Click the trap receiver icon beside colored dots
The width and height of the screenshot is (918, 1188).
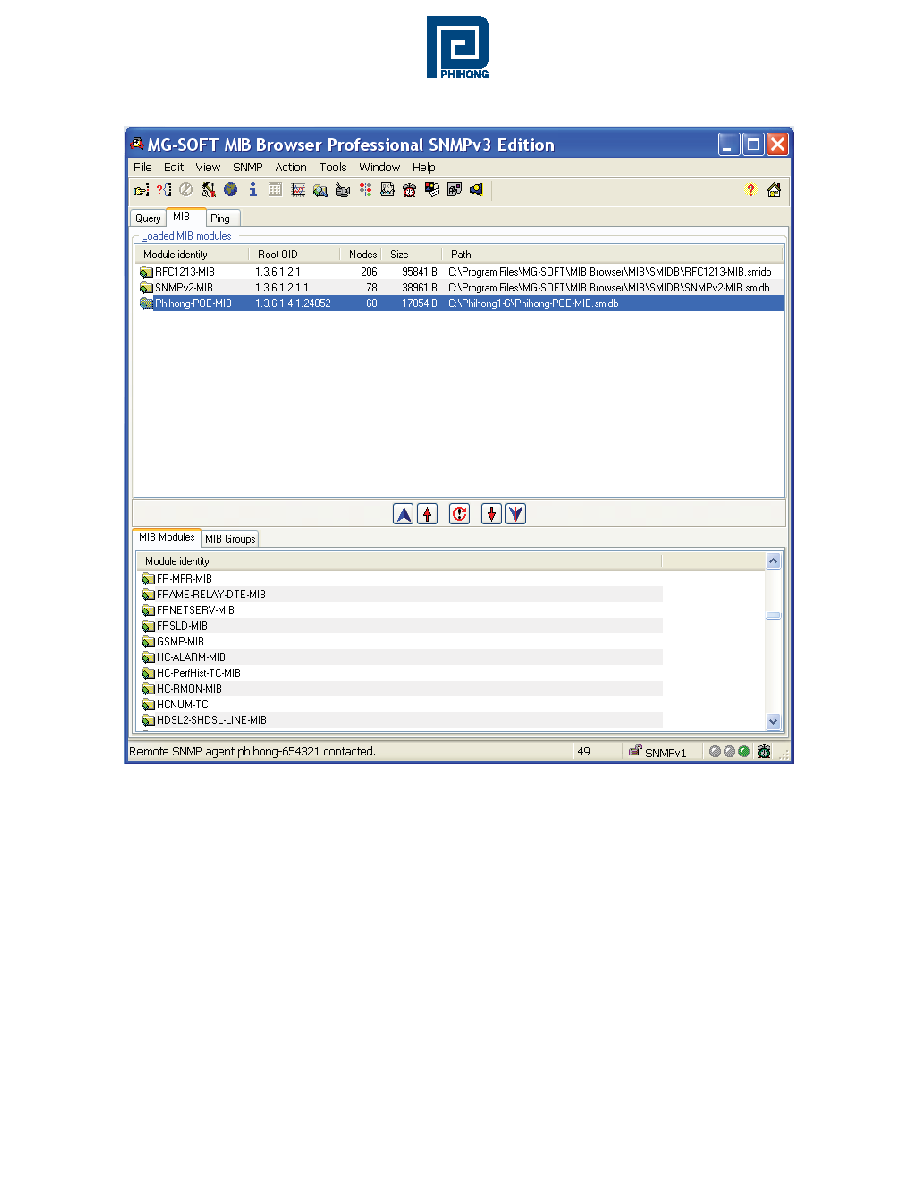pyautogui.click(x=343, y=190)
